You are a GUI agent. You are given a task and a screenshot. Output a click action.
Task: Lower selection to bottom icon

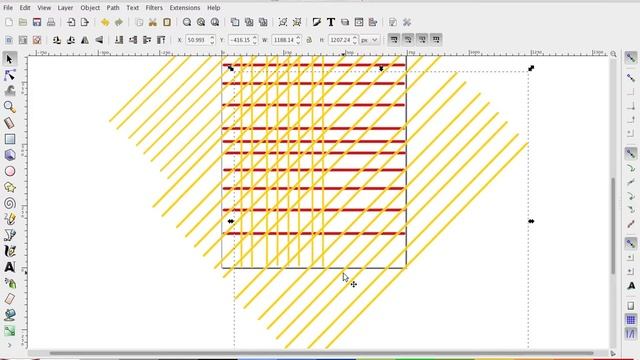click(119, 40)
